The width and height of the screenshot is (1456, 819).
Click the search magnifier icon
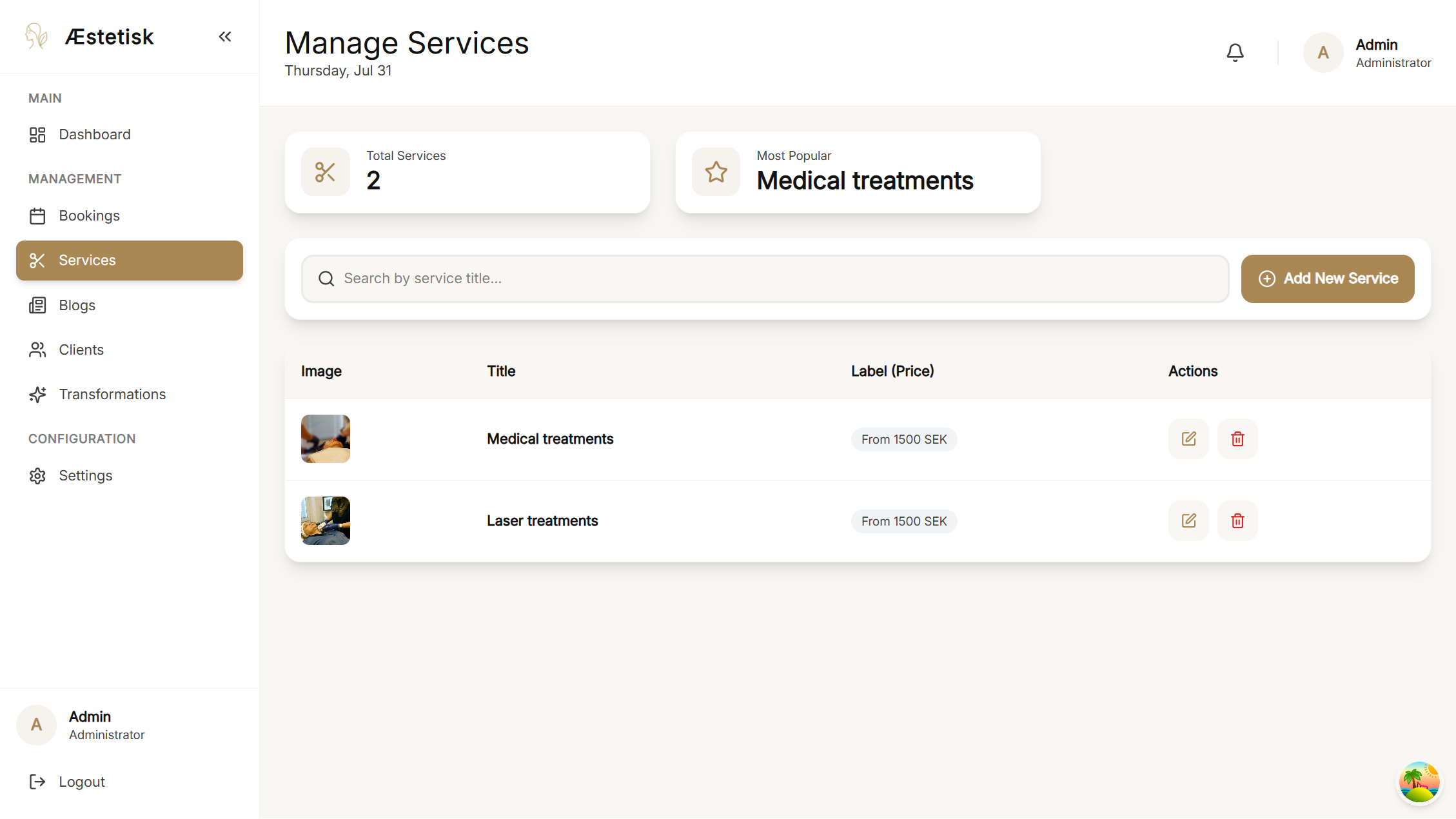coord(326,279)
